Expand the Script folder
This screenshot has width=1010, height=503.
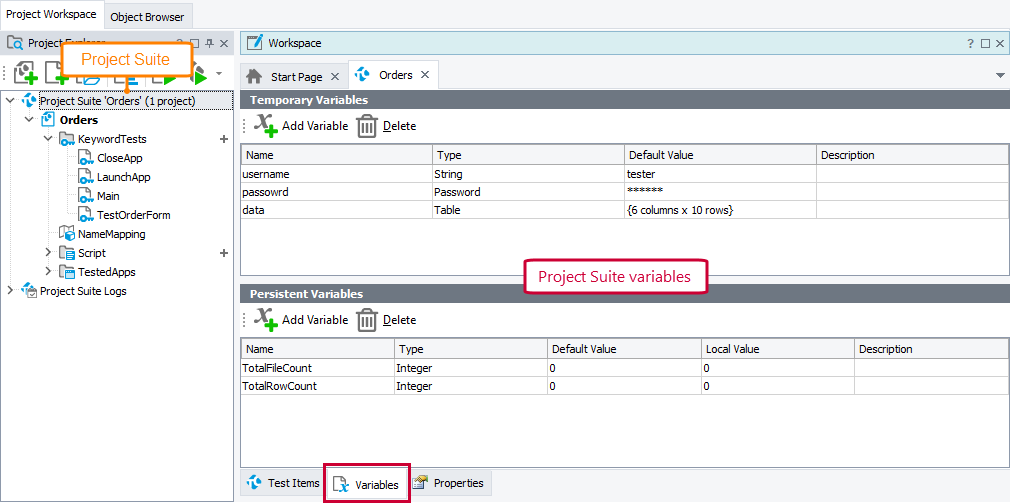[47, 253]
